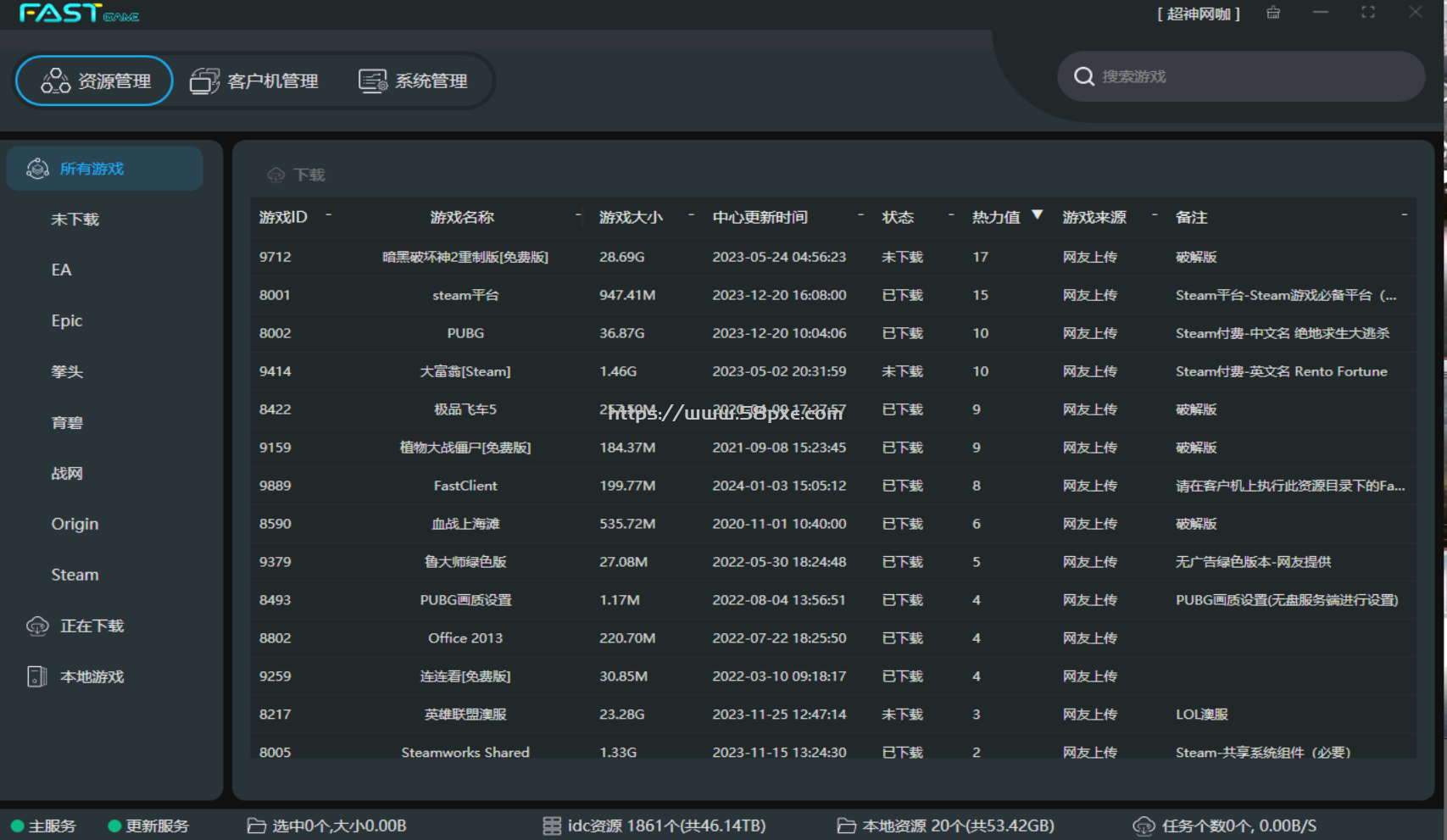Click the 资源管理 tab icon
The height and width of the screenshot is (840, 1447).
(x=56, y=81)
